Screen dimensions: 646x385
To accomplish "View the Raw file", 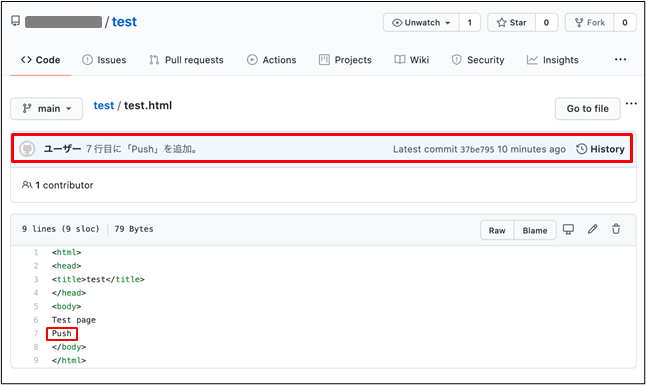I will tap(497, 230).
